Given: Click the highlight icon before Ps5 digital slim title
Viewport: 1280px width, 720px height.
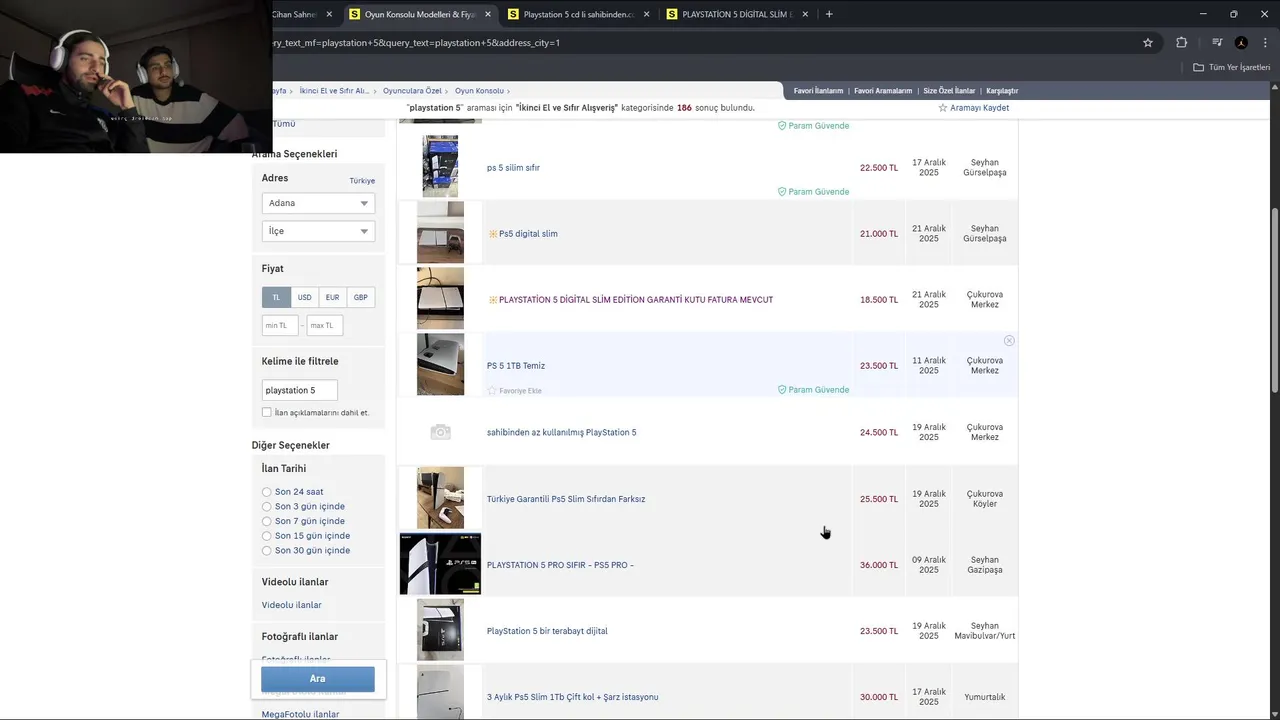Looking at the screenshot, I should point(493,234).
